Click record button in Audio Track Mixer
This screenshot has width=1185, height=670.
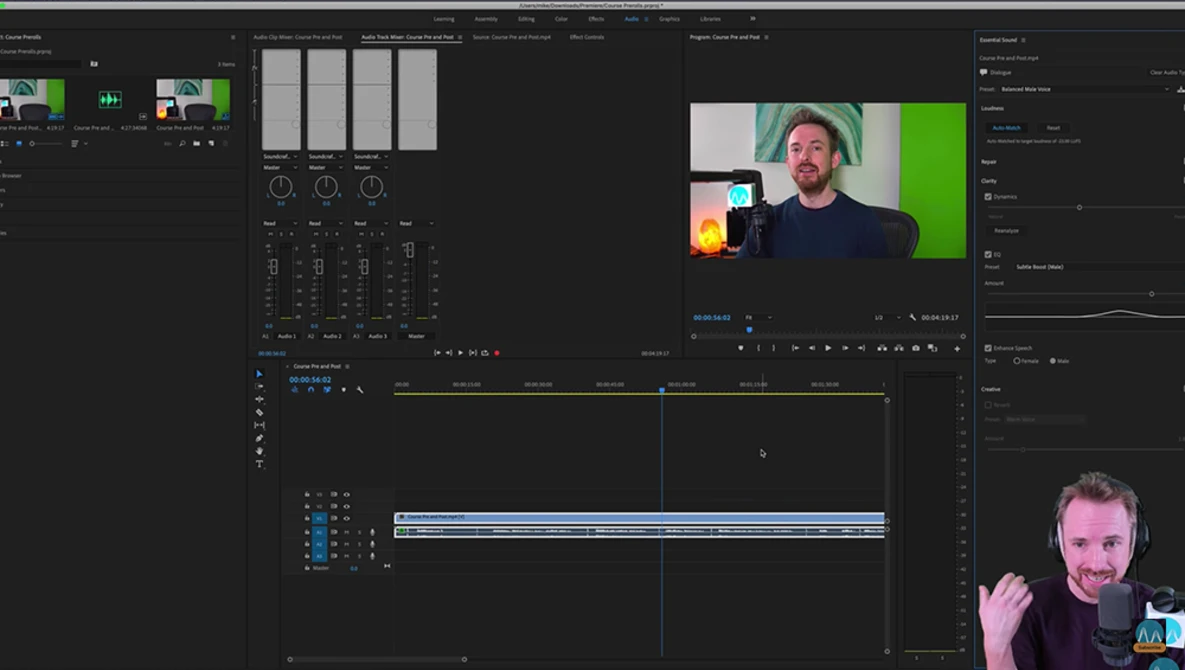click(497, 353)
